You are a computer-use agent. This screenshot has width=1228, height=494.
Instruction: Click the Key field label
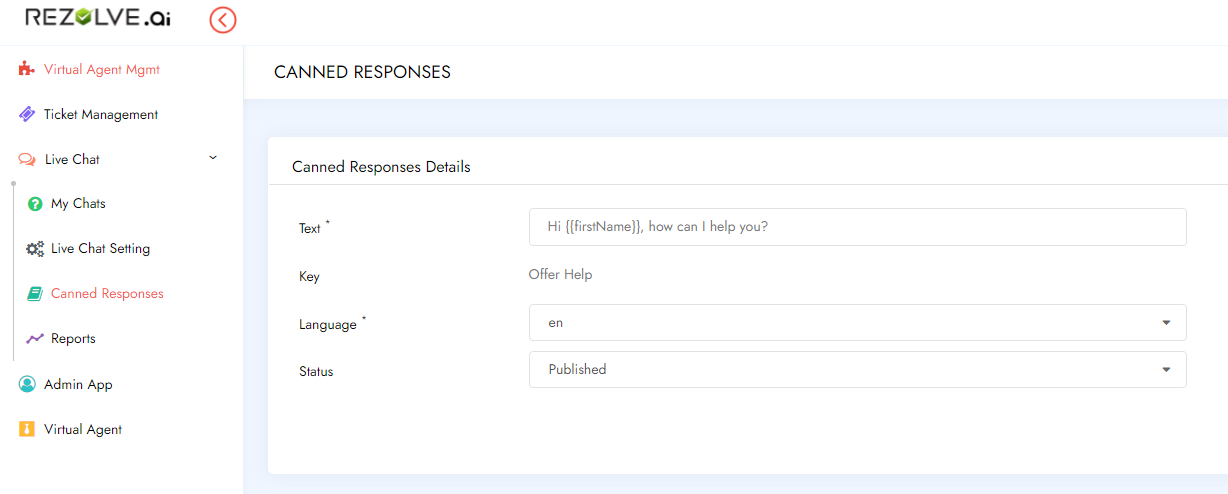pyautogui.click(x=309, y=276)
